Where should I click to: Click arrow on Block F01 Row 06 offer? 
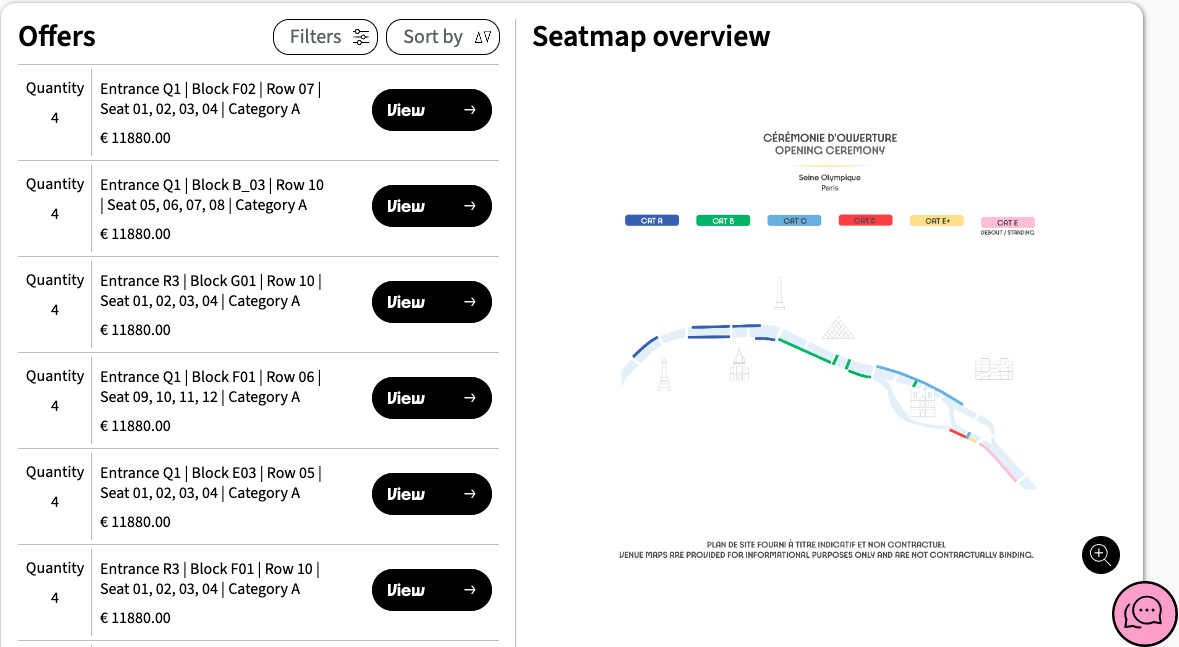tap(470, 398)
